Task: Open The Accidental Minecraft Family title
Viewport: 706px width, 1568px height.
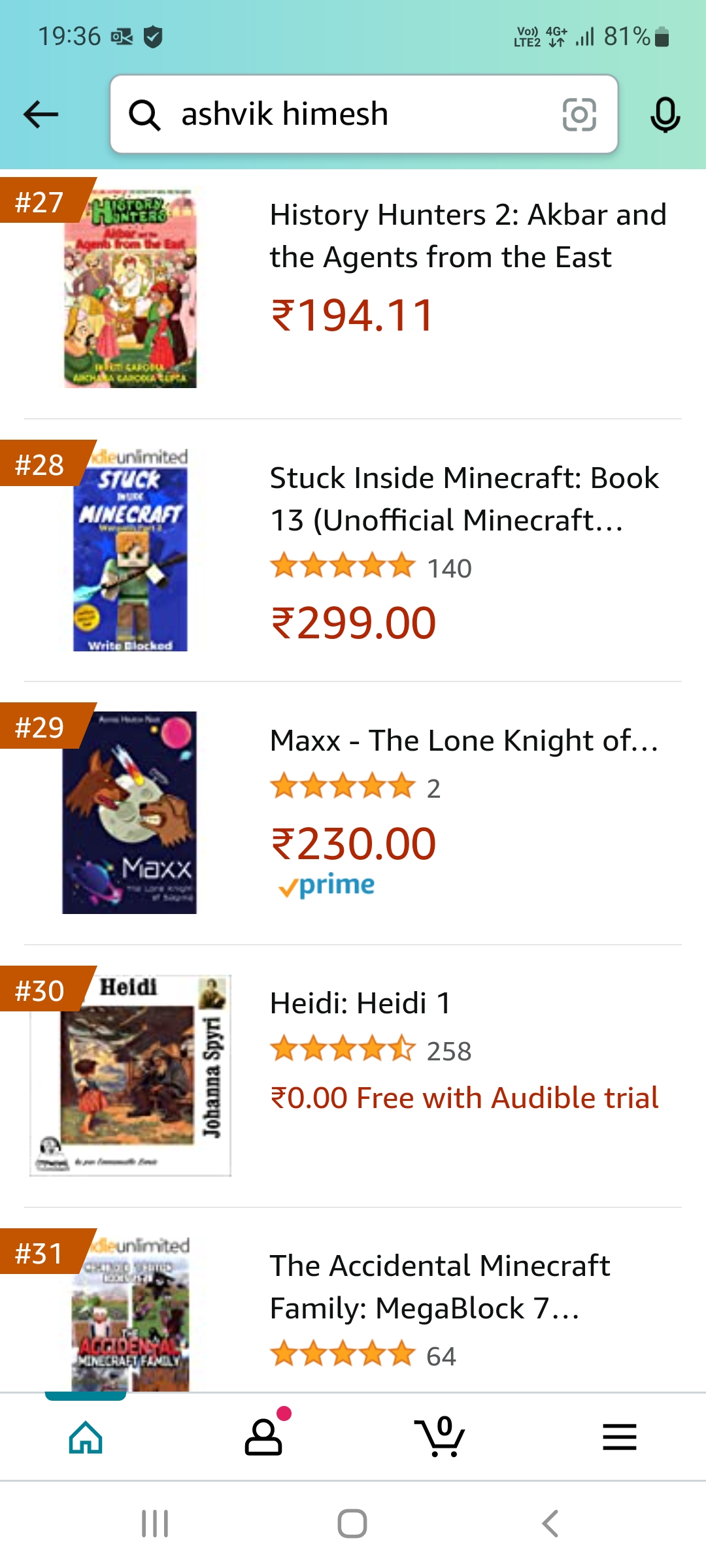Action: click(439, 1287)
